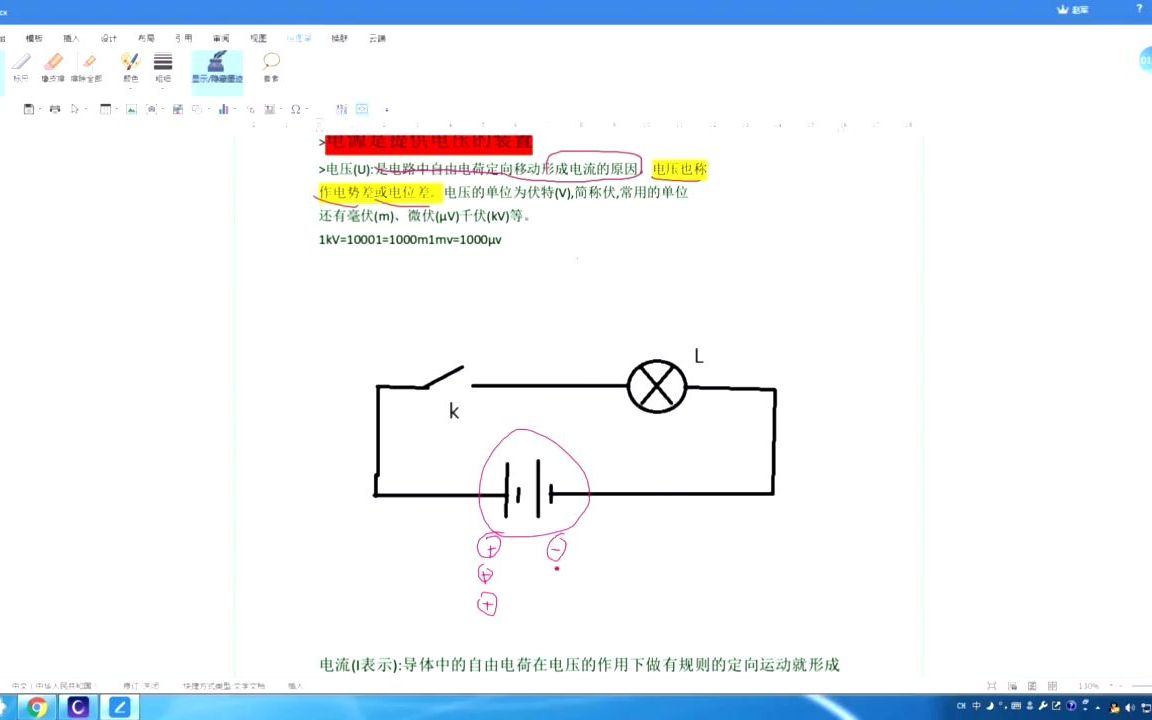Open the chart icon dropdown in quick toolbar

(x=235, y=110)
